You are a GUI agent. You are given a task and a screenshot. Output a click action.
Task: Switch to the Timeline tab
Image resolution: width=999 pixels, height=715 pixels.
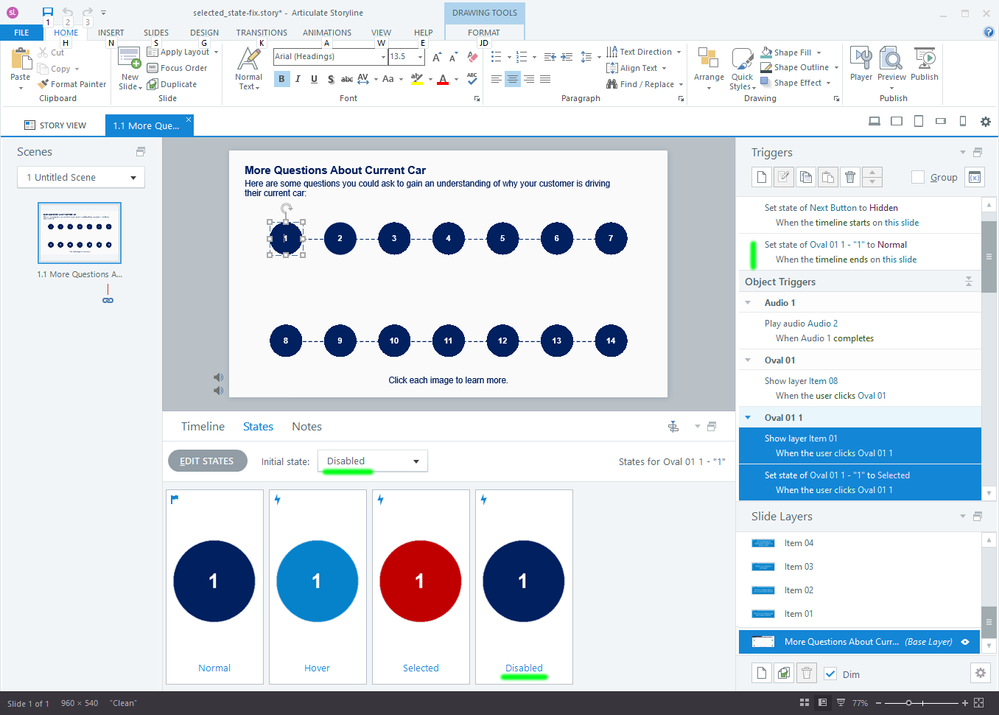(x=202, y=426)
